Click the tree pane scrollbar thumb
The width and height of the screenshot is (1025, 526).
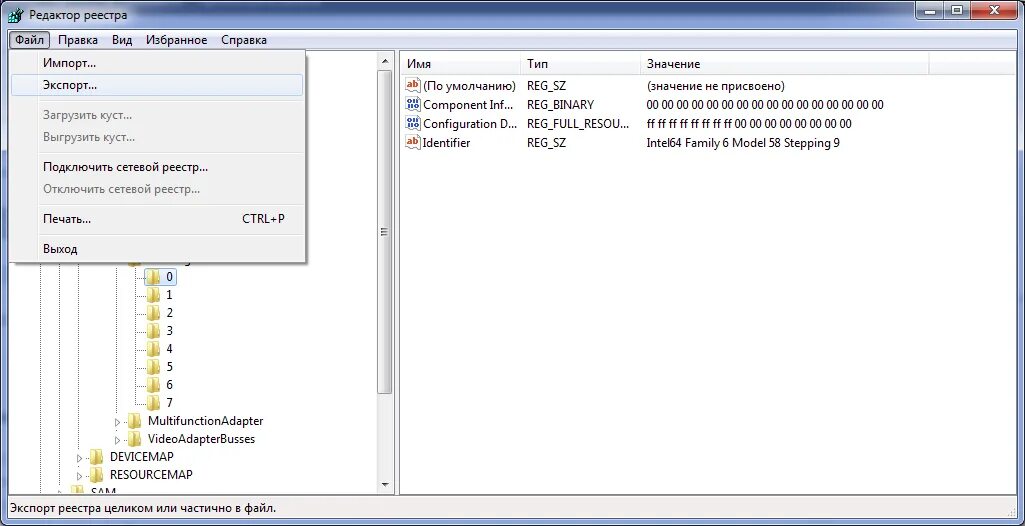385,231
